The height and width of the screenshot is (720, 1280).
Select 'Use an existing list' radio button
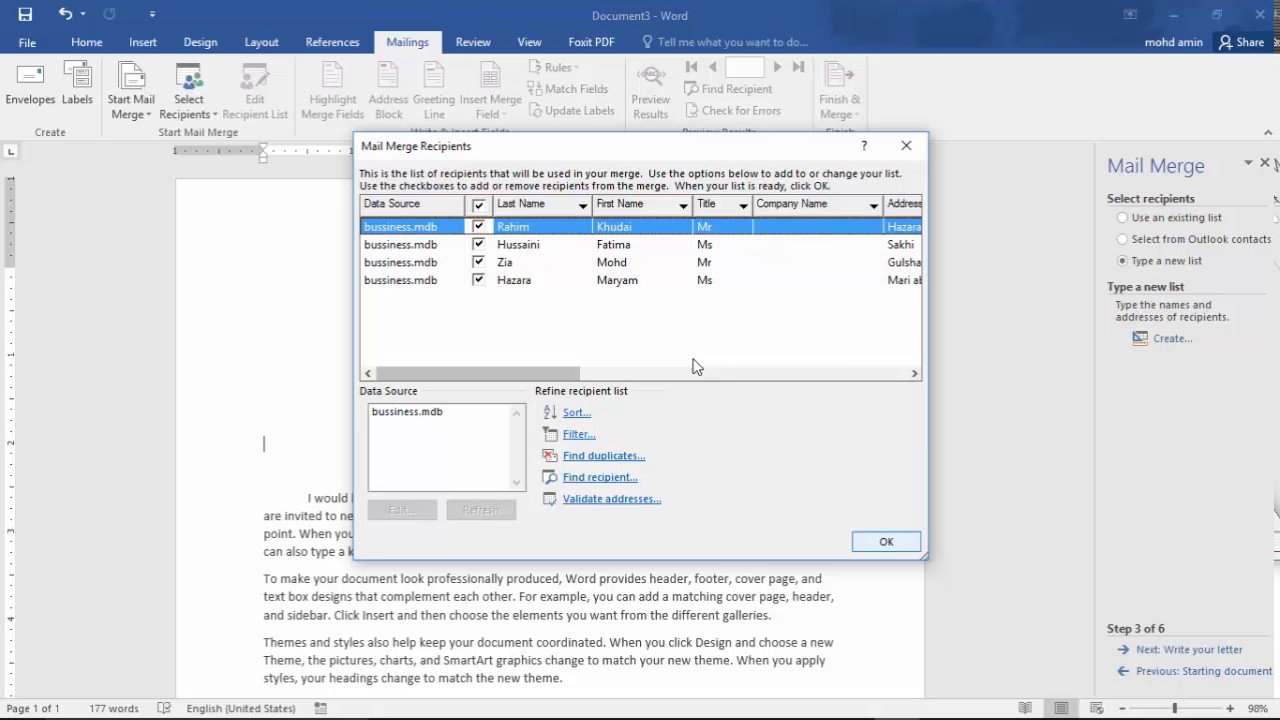click(1123, 217)
